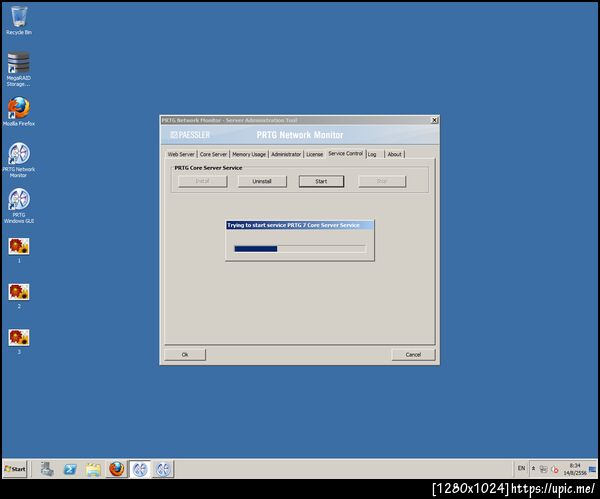Viewport: 600px width, 499px height.
Task: Open the Recycle Bin desktop icon
Action: click(19, 21)
